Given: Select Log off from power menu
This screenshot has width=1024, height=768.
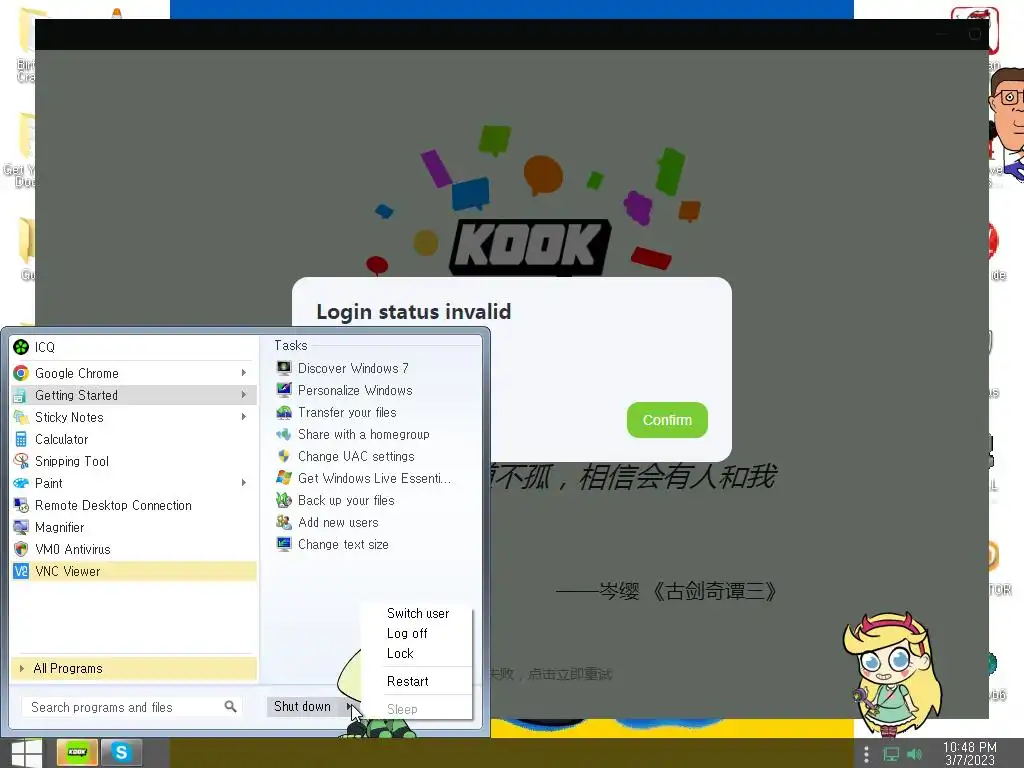Looking at the screenshot, I should click(x=417, y=633).
